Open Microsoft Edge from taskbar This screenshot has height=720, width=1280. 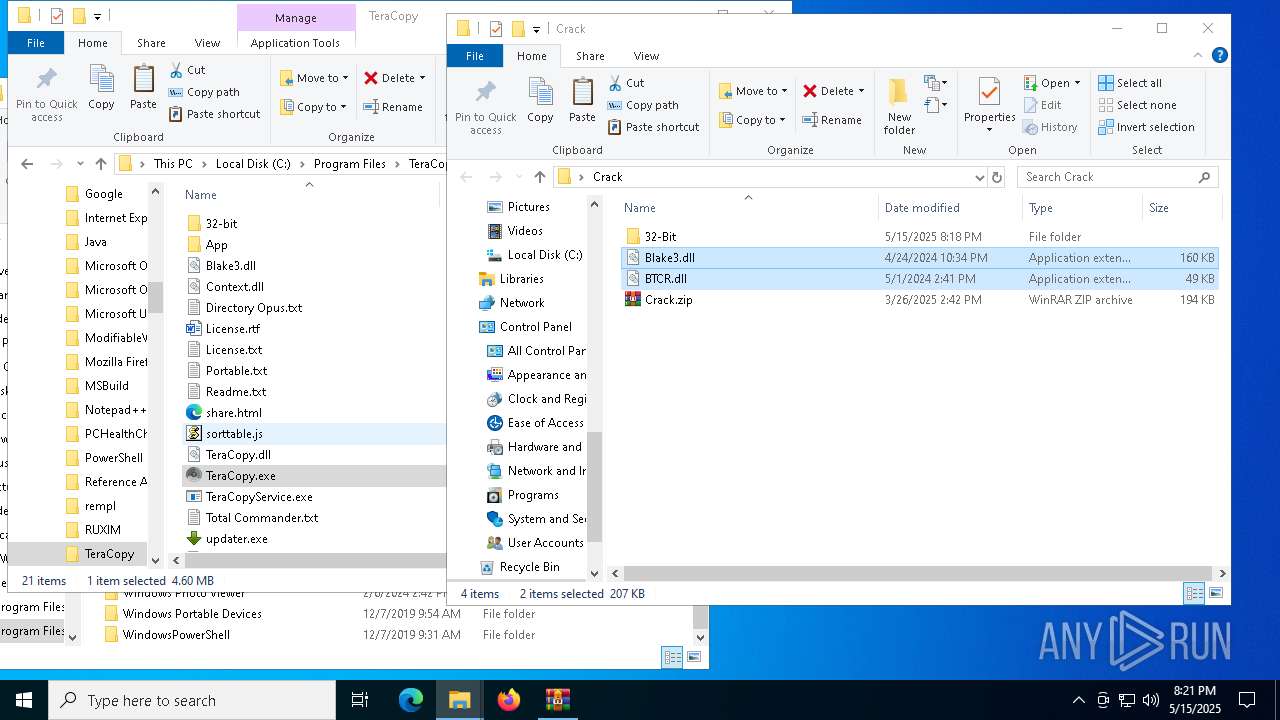click(411, 700)
